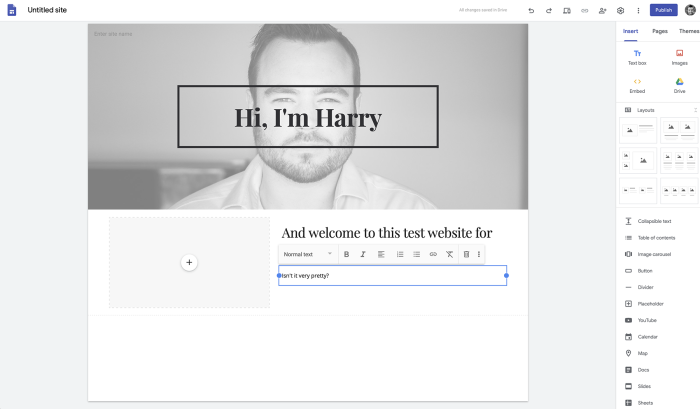Image resolution: width=700 pixels, height=409 pixels.
Task: Open preview device view
Action: point(567,10)
